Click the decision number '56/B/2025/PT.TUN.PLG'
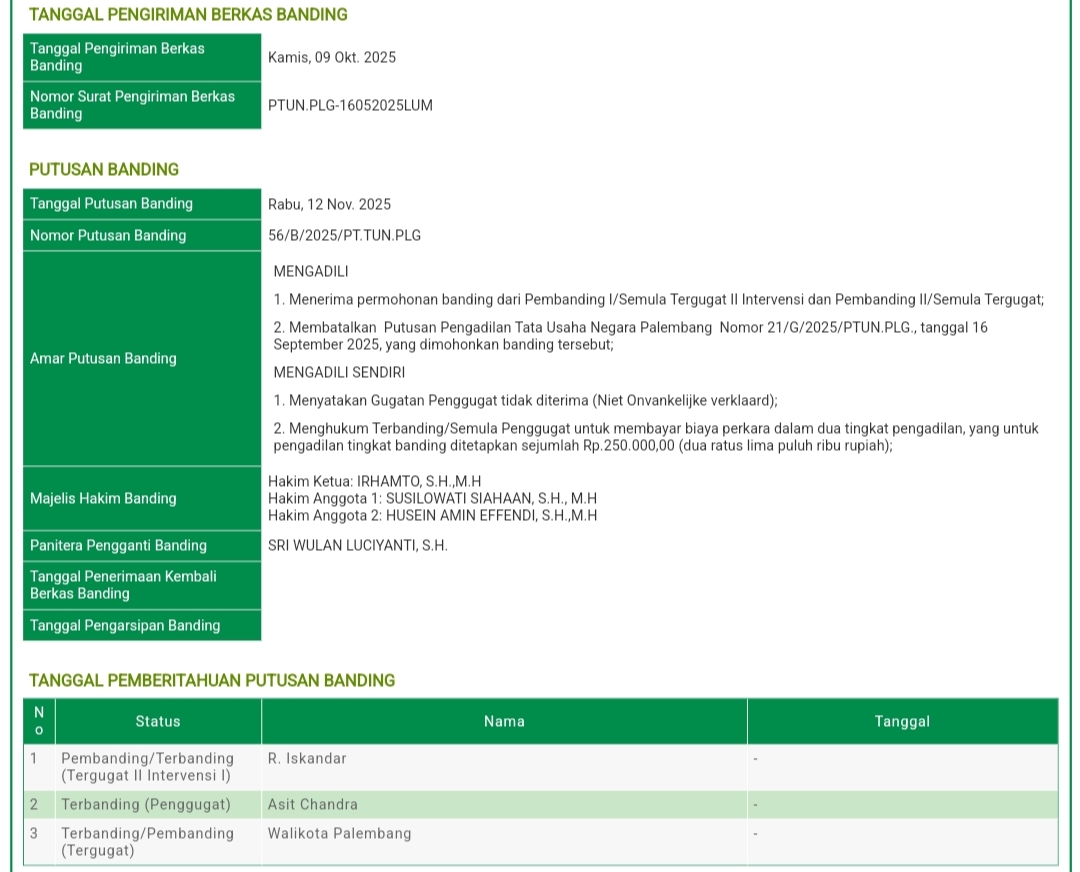This screenshot has height=872, width=1080. pyautogui.click(x=344, y=236)
